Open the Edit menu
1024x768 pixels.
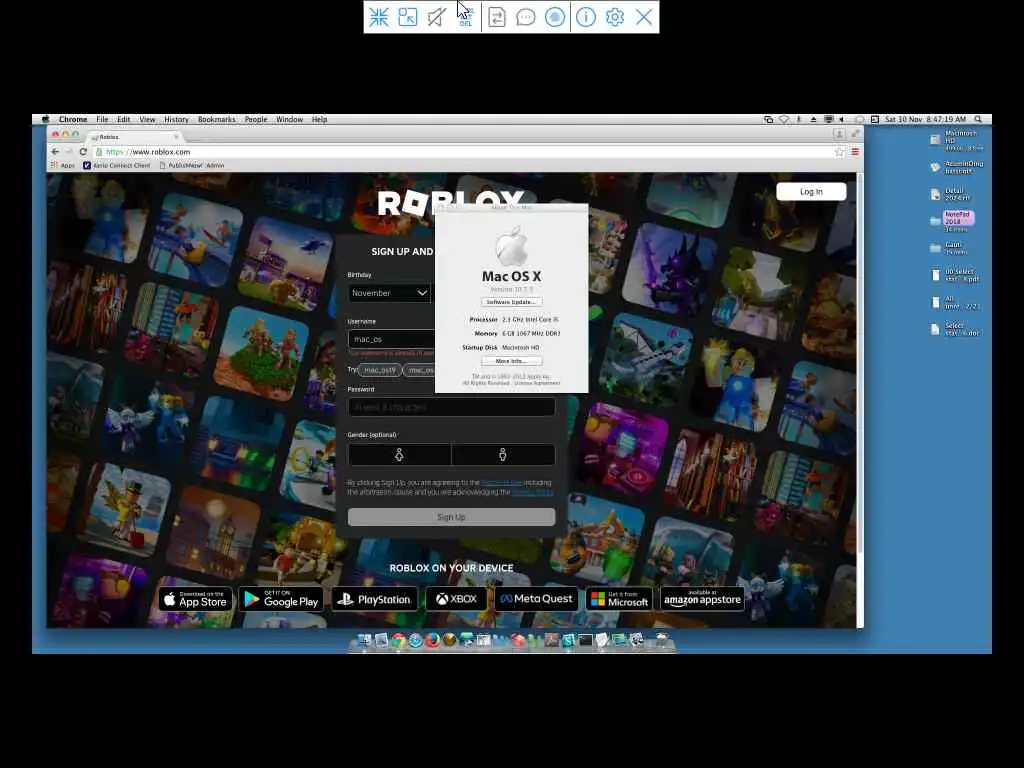tap(123, 120)
